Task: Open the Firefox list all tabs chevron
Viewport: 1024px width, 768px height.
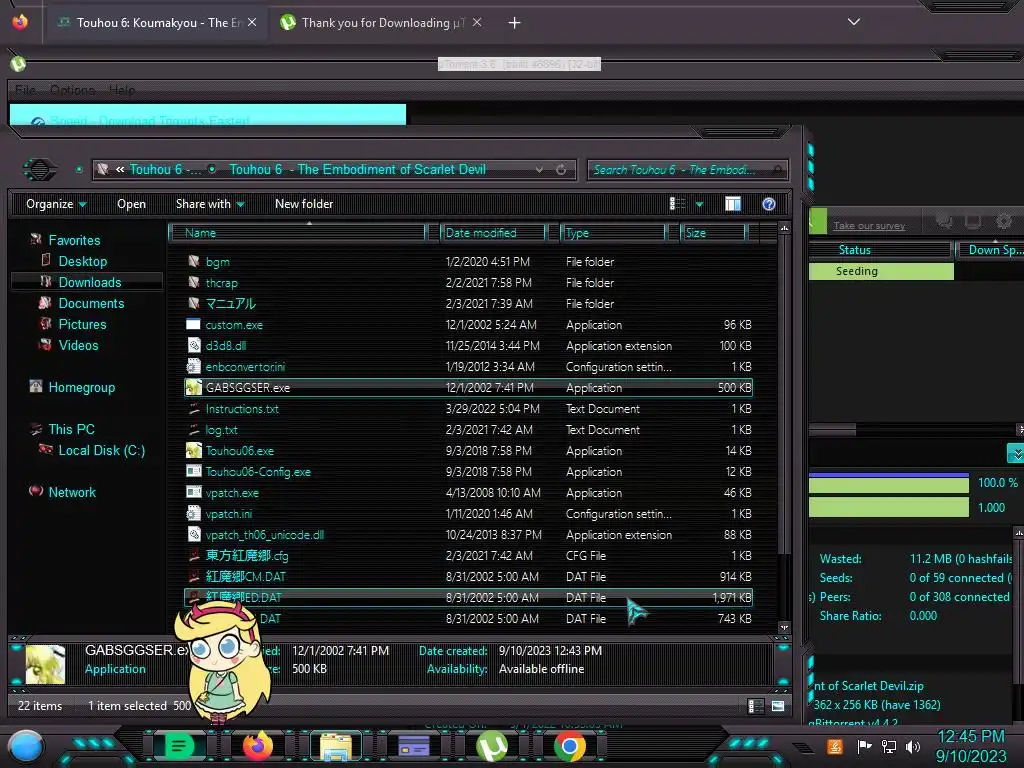Action: pyautogui.click(x=854, y=22)
